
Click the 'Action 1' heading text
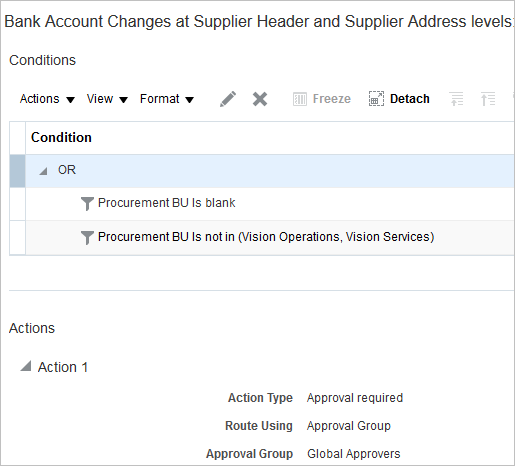[63, 367]
